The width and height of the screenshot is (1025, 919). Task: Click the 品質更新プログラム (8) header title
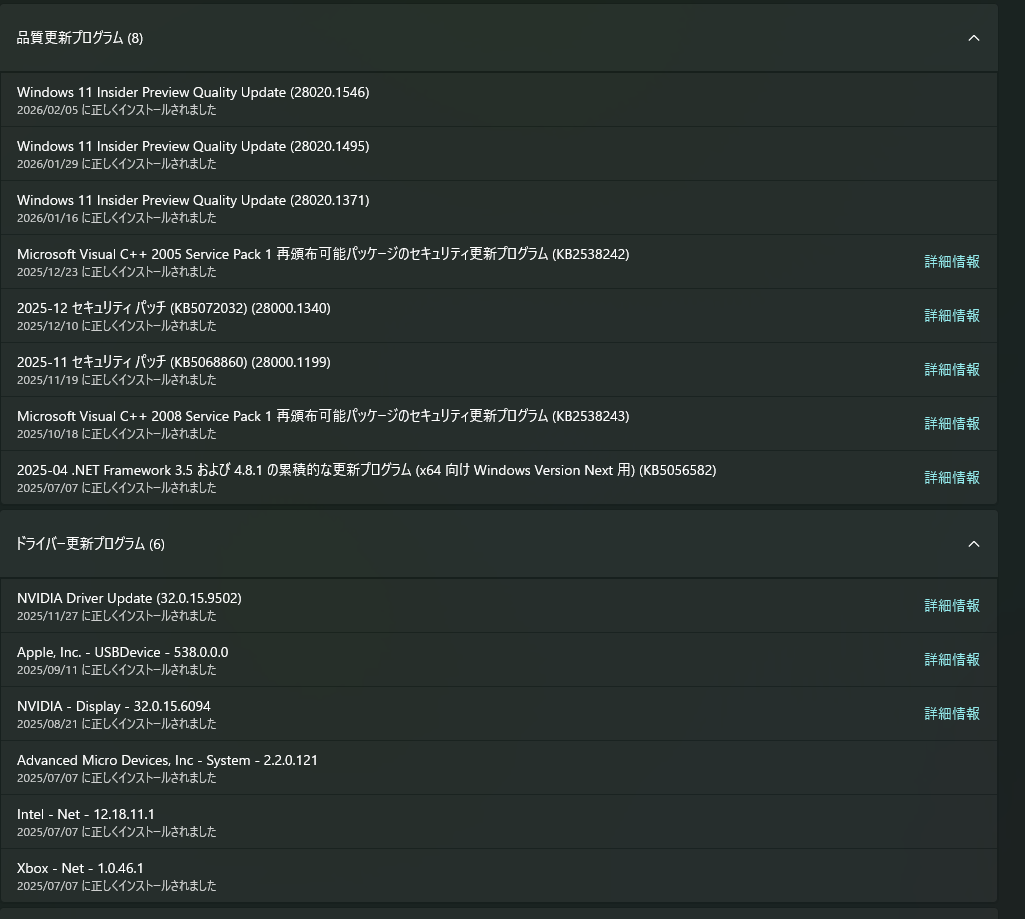tap(80, 38)
